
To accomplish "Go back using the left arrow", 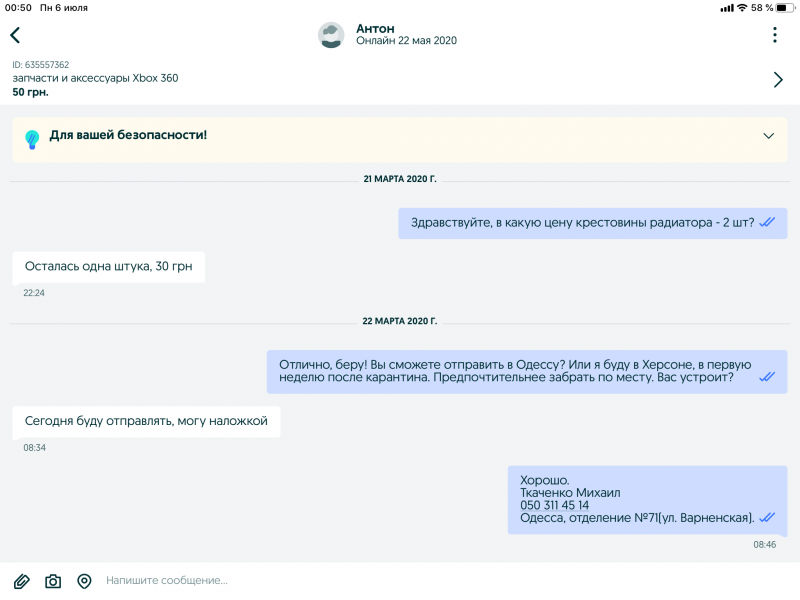I will [15, 35].
